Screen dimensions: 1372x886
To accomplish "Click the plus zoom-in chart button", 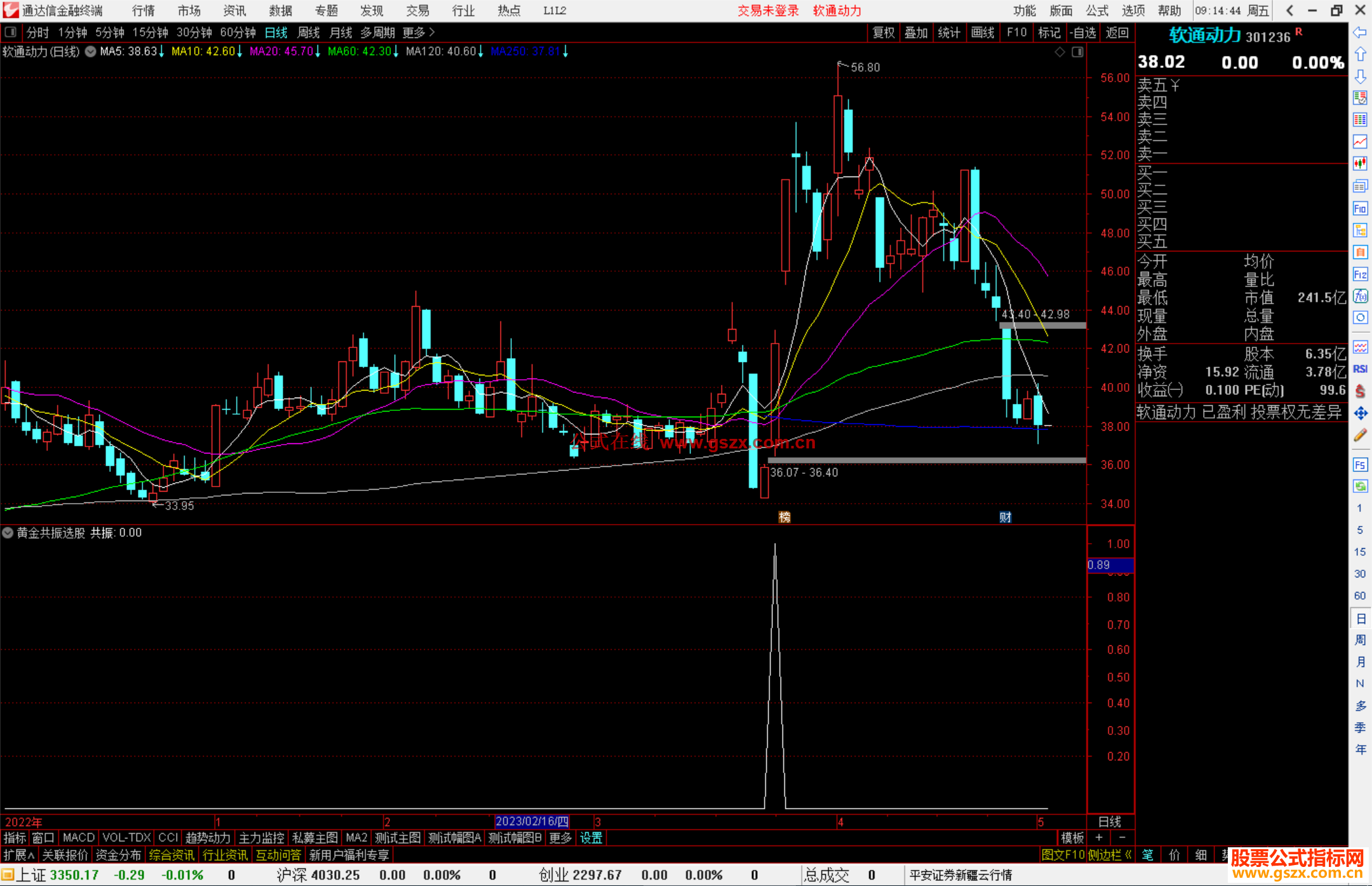I will [1099, 838].
